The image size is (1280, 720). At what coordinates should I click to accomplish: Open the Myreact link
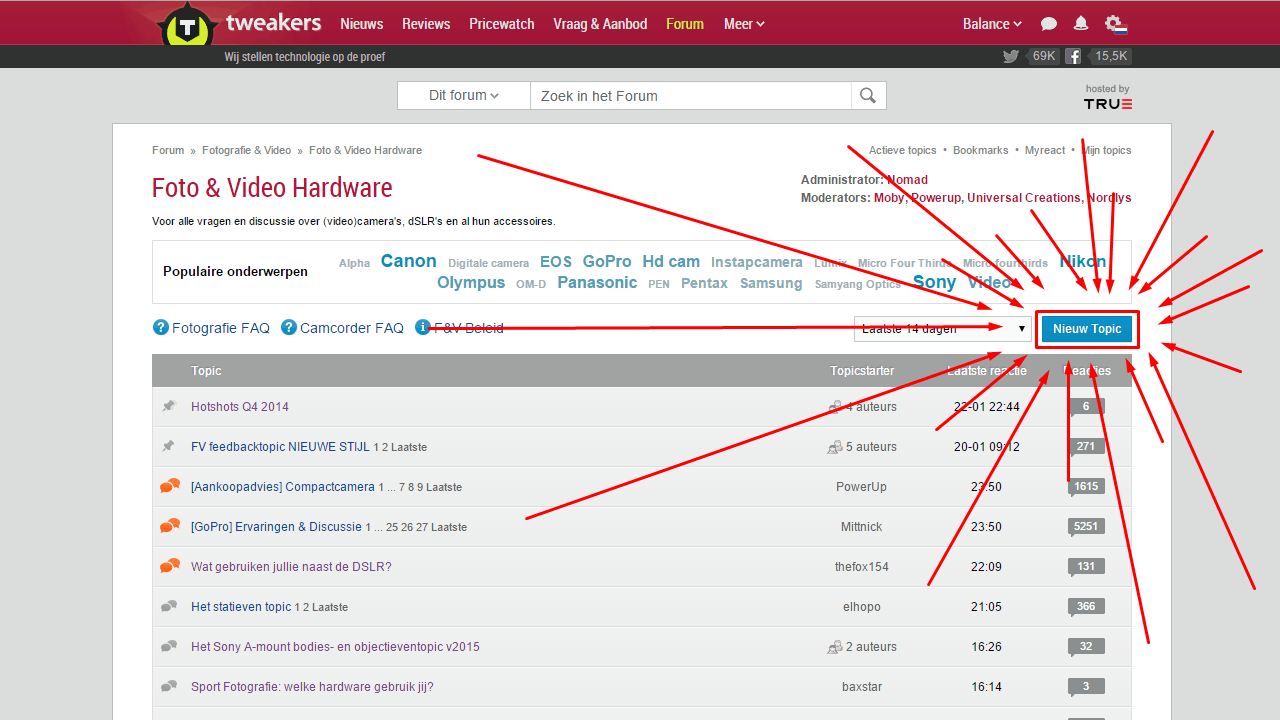point(1045,151)
